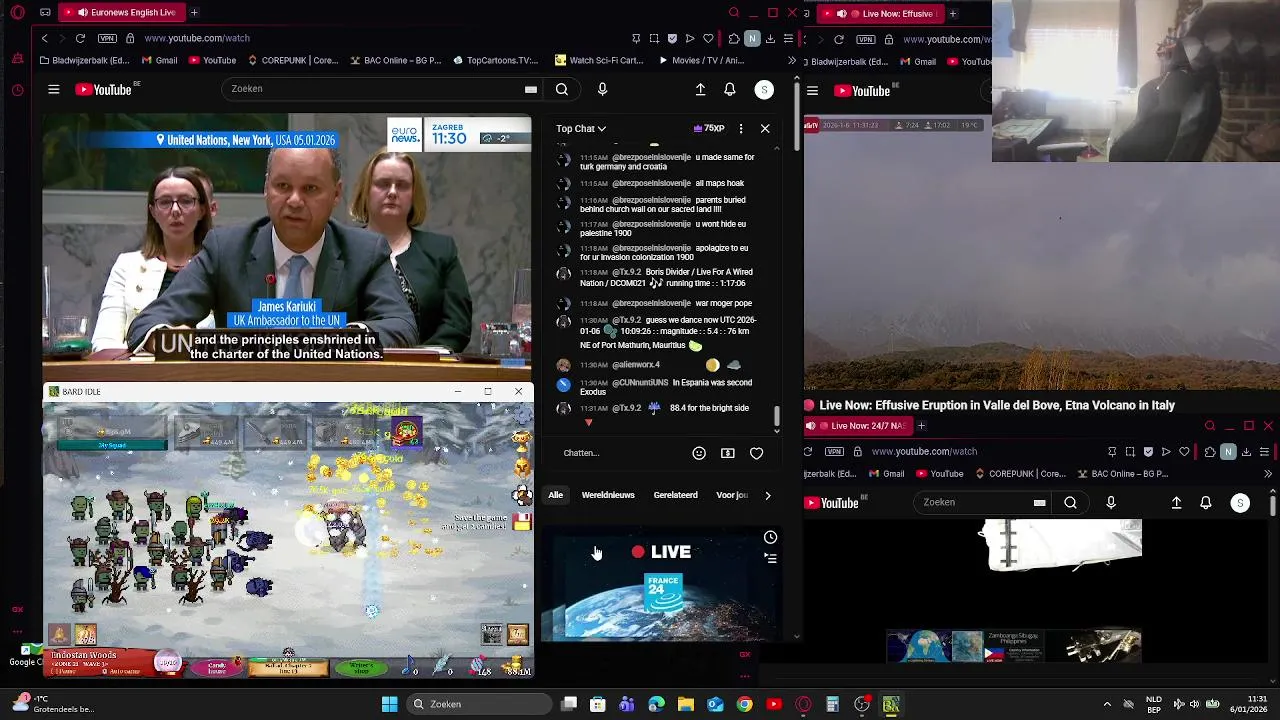Toggle bookmark heart in NASA address bar
The image size is (1280, 720).
pos(1184,451)
